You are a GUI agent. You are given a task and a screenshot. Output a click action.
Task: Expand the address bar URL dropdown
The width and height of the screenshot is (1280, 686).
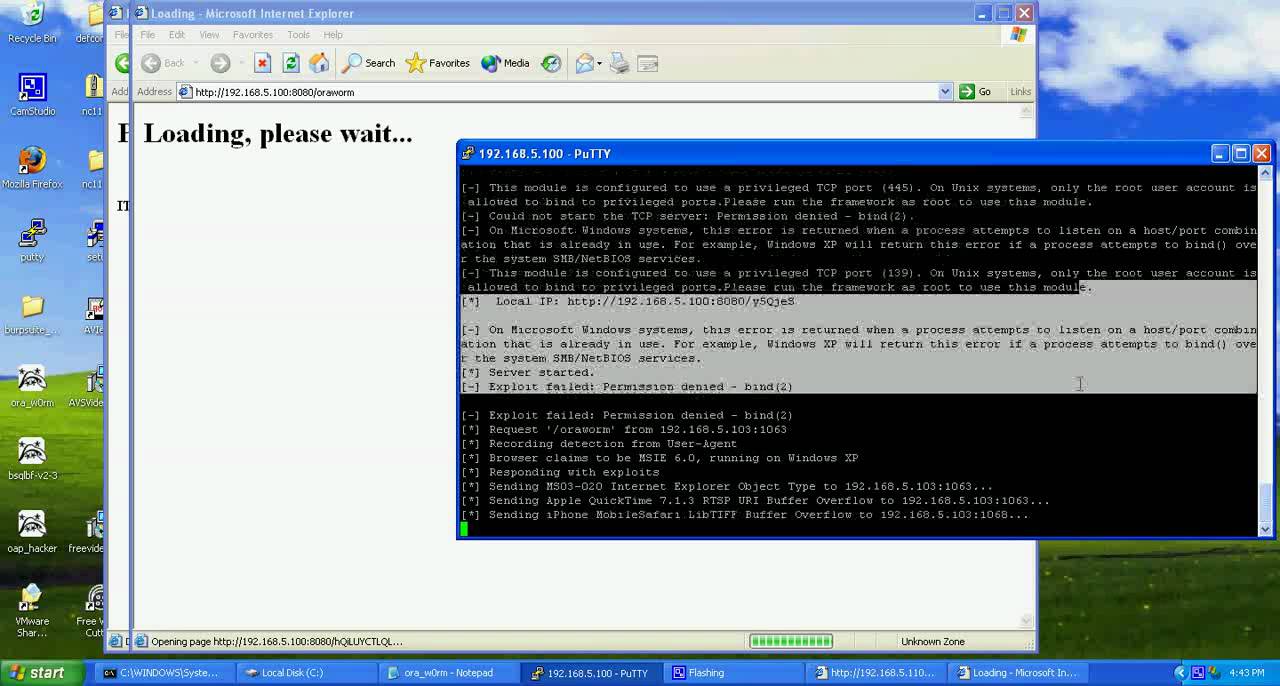[x=945, y=92]
